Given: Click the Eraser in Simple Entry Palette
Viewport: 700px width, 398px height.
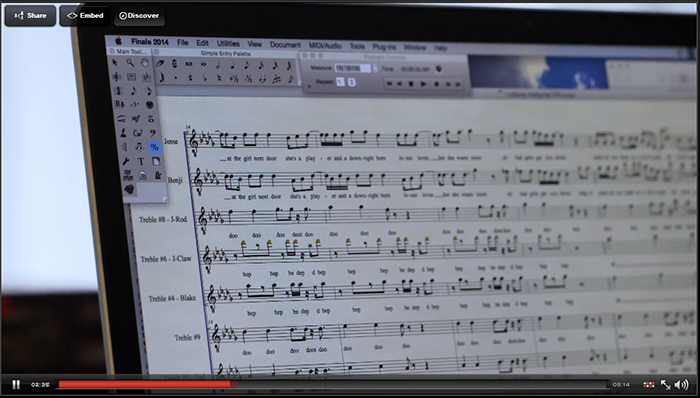Looking at the screenshot, I should [160, 64].
